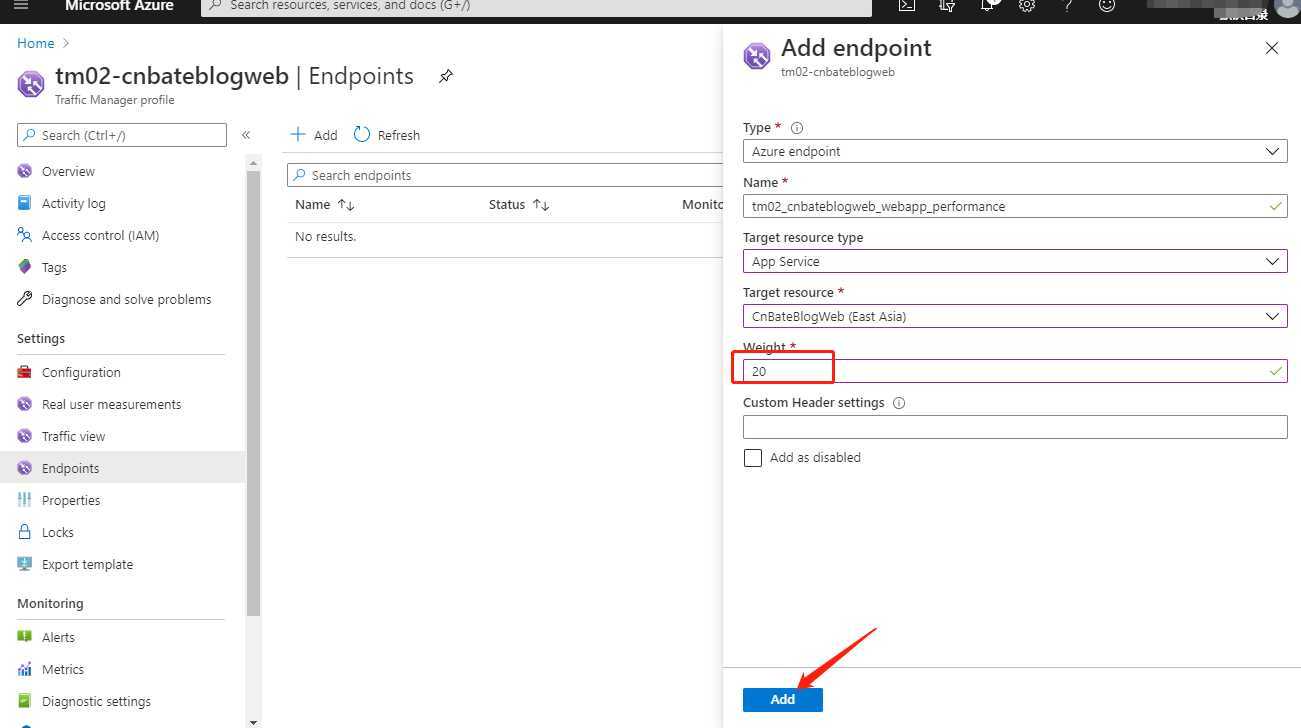Click the Weight input field
The image size is (1301, 728).
[x=1015, y=371]
